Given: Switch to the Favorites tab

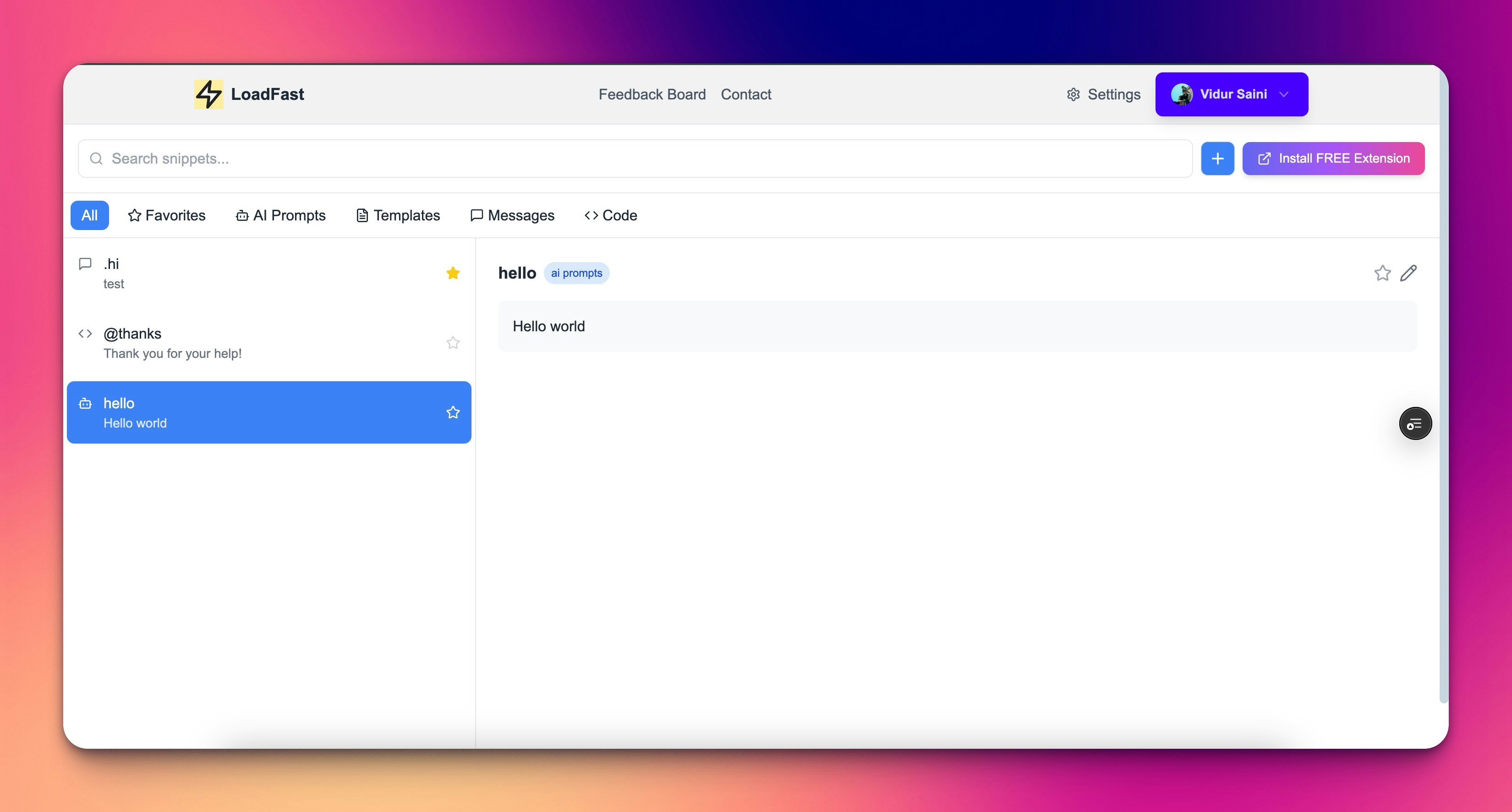Looking at the screenshot, I should [x=167, y=215].
